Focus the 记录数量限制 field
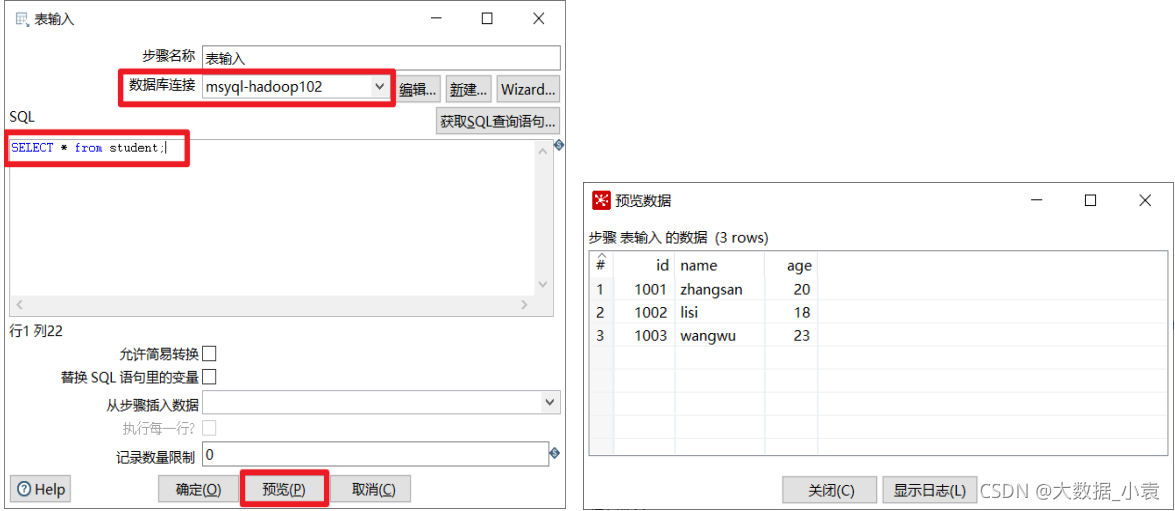The width and height of the screenshot is (1175, 511). click(375, 454)
